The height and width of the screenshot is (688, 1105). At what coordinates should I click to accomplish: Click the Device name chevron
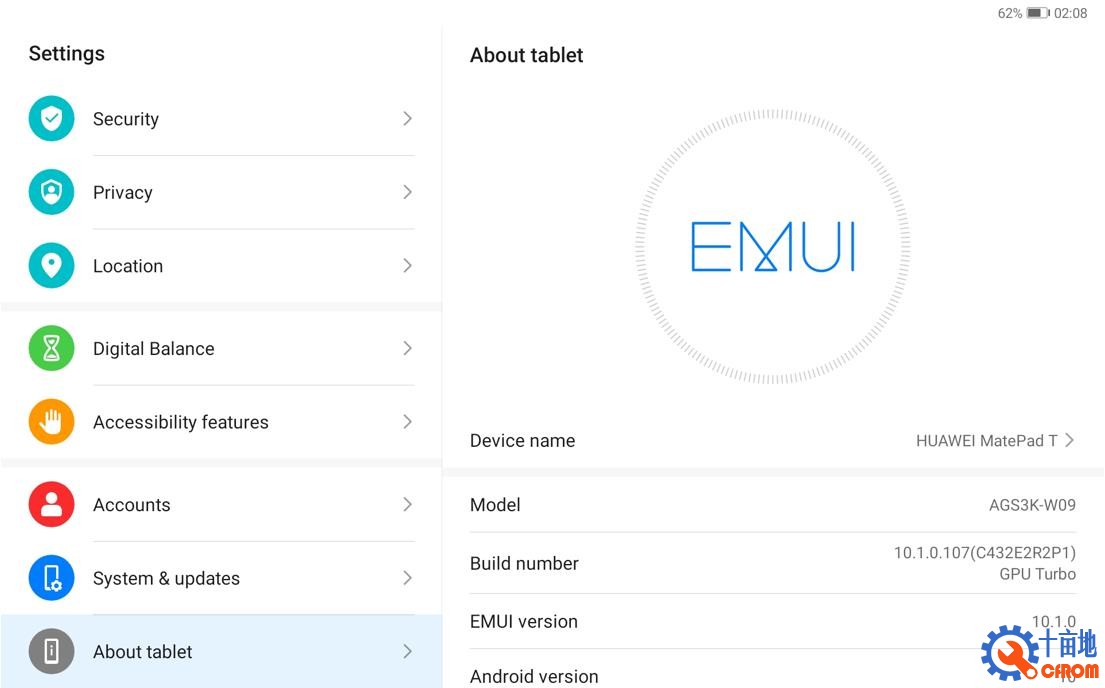1070,441
